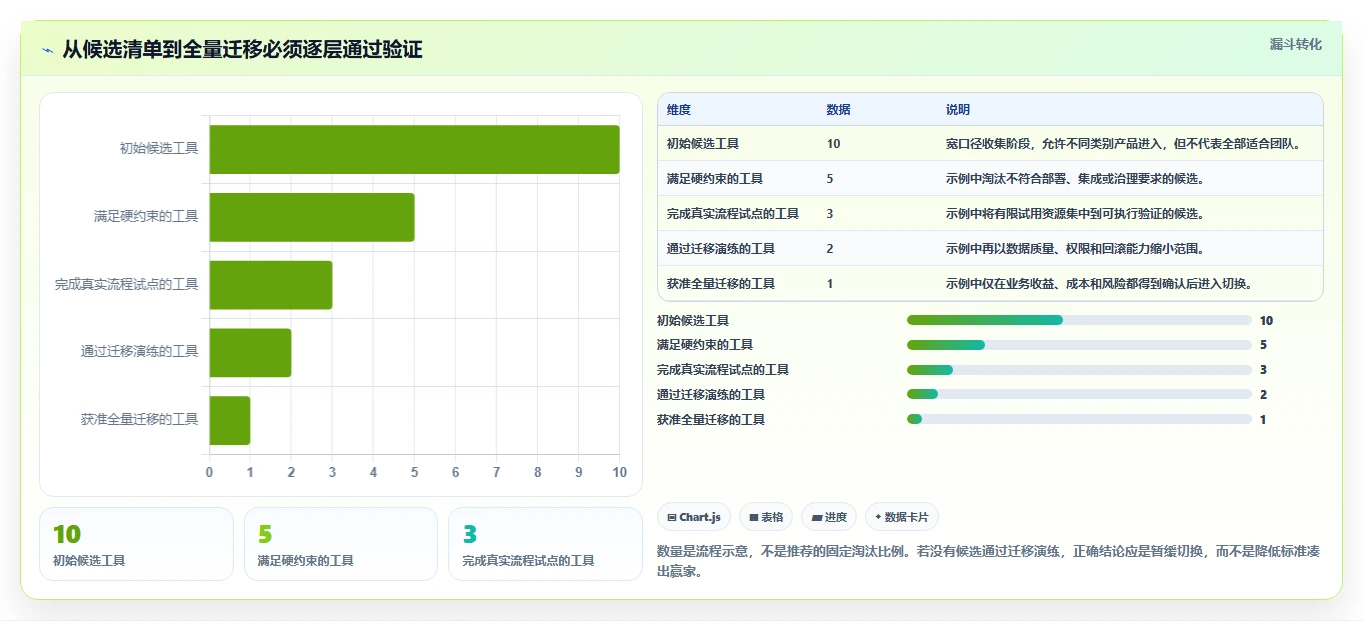
Task: Click the description starting 示例中淘汰不符合部署
Action: pyautogui.click(x=1075, y=179)
